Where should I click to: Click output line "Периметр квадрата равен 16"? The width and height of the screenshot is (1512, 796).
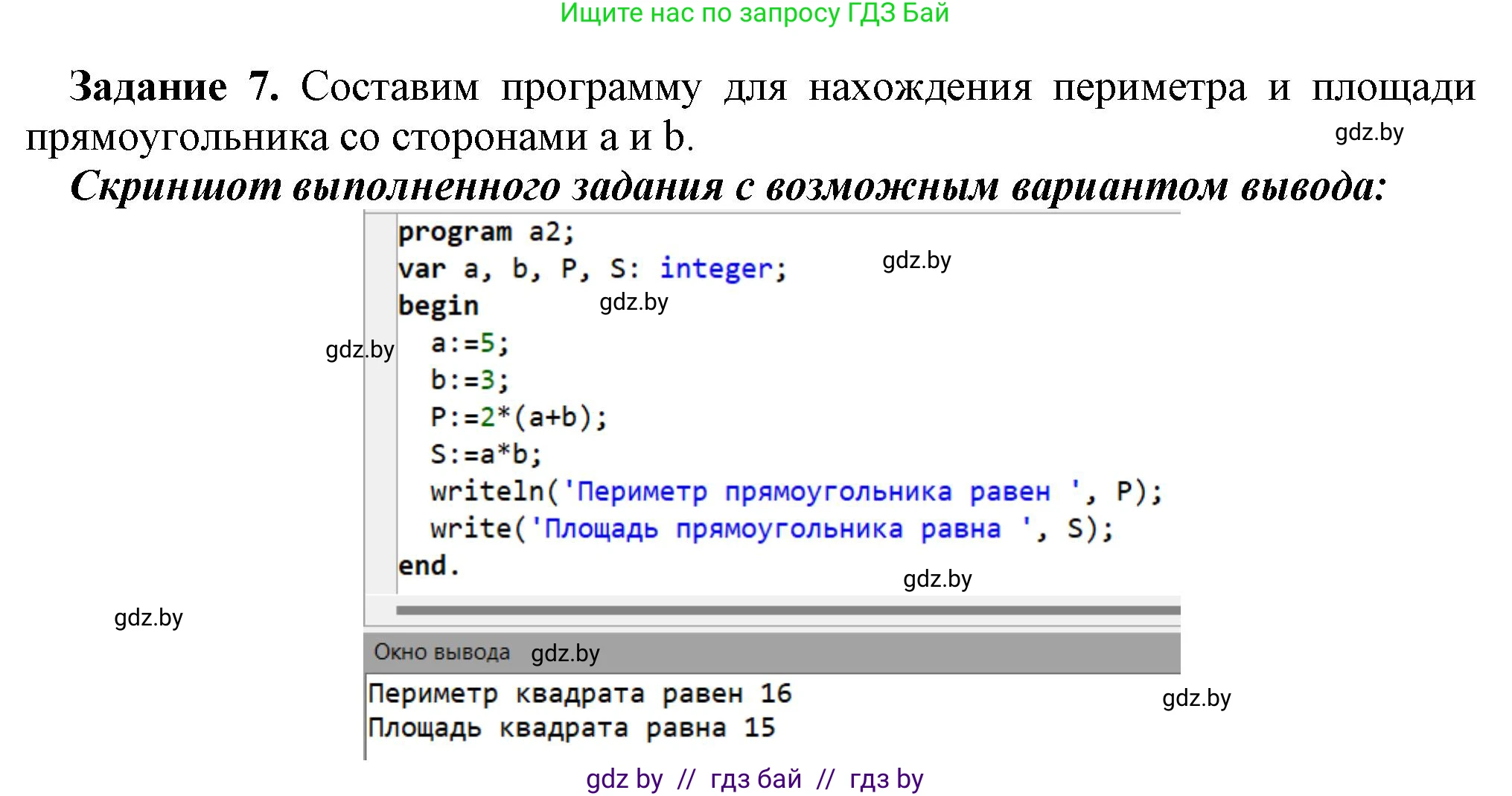pos(580,694)
